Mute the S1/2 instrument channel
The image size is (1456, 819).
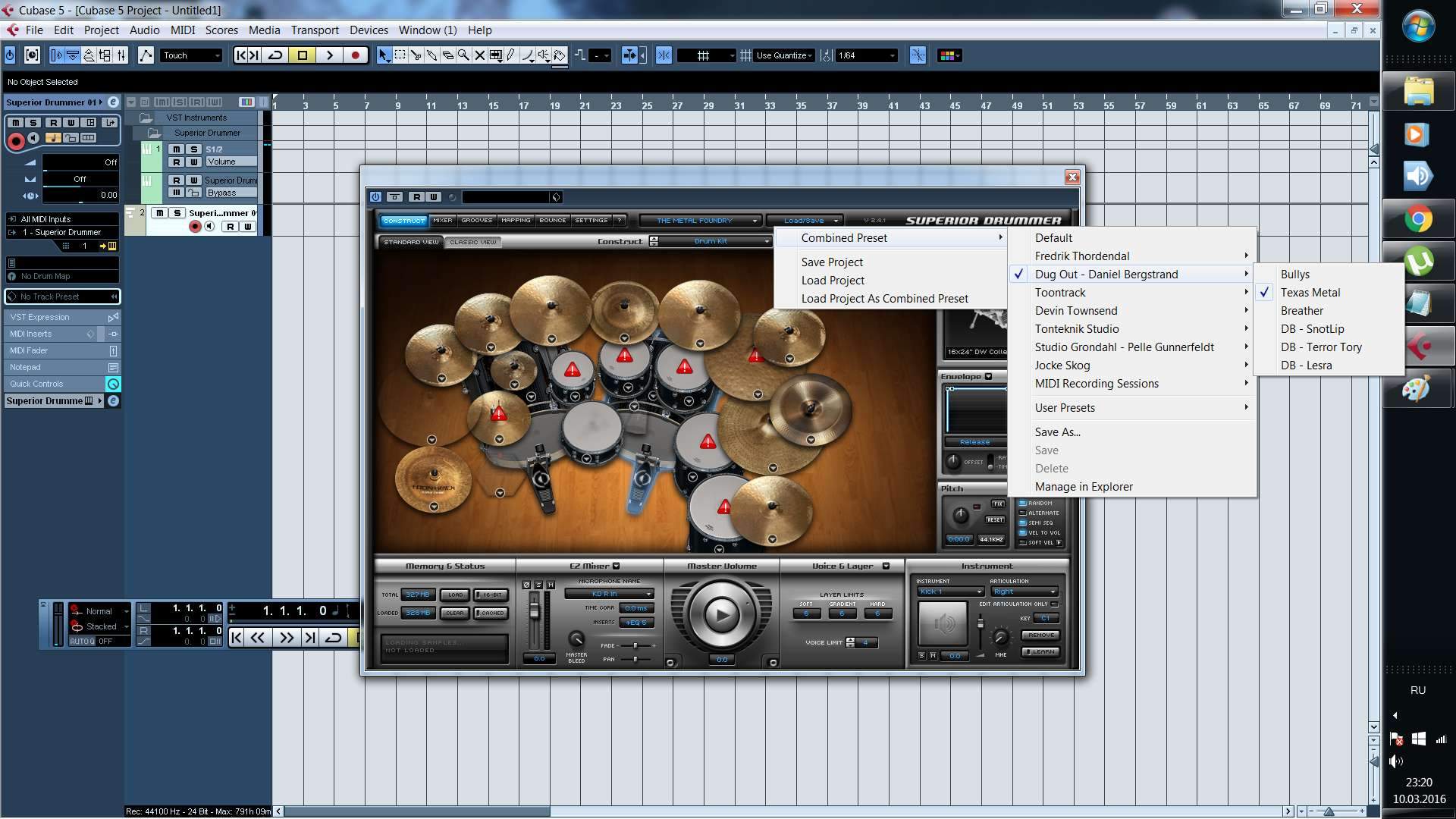click(177, 149)
